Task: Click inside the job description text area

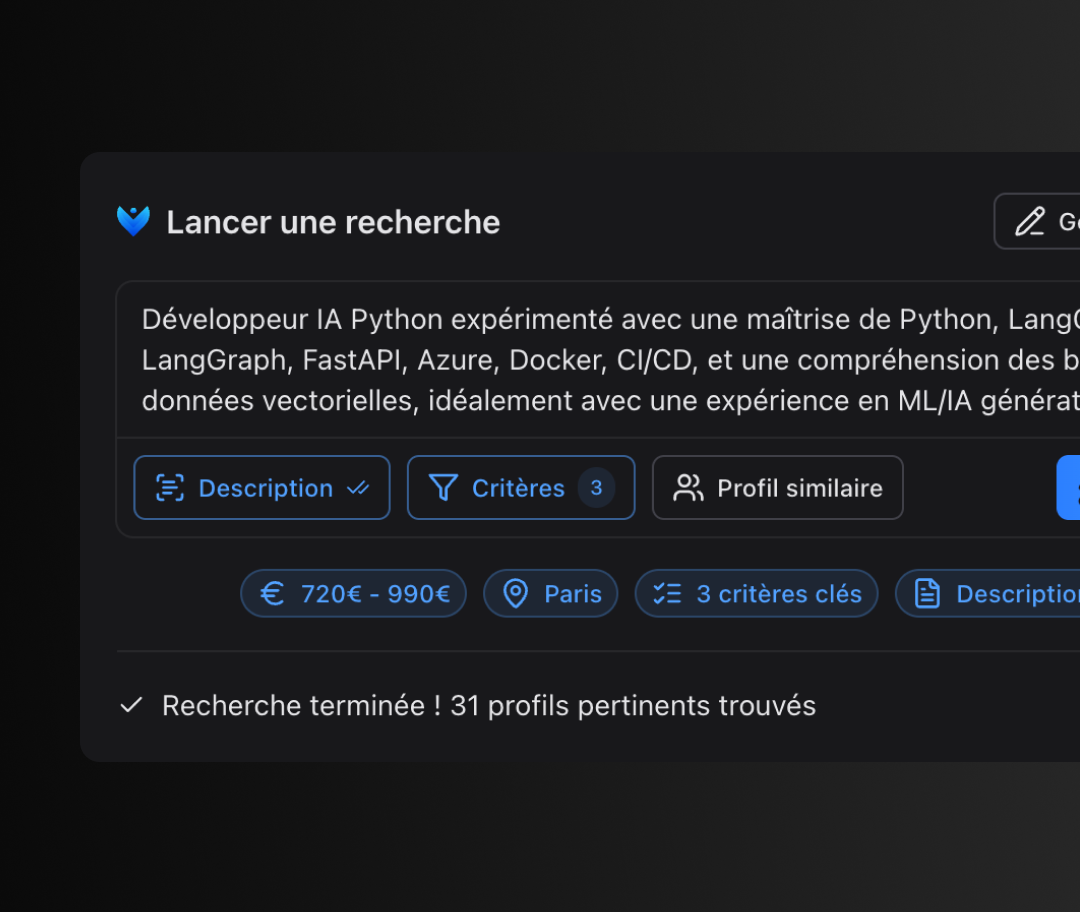Action: click(600, 360)
